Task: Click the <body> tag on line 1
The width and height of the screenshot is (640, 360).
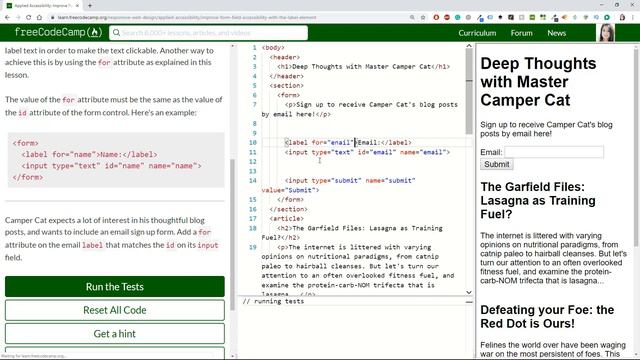Action: click(273, 48)
